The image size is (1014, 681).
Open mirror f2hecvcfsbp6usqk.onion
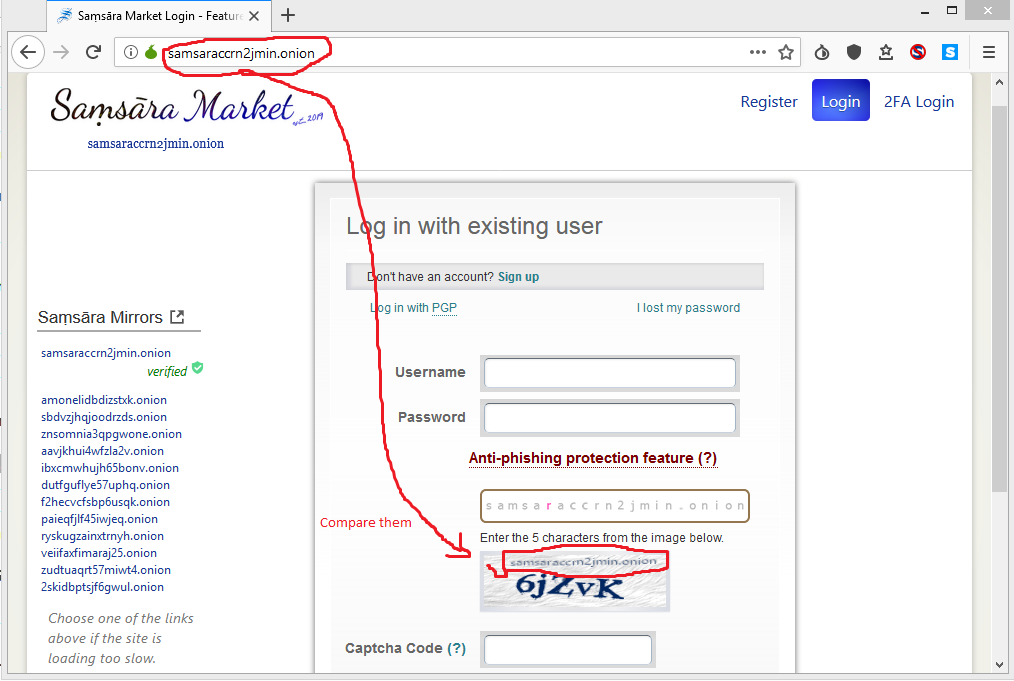click(x=105, y=502)
